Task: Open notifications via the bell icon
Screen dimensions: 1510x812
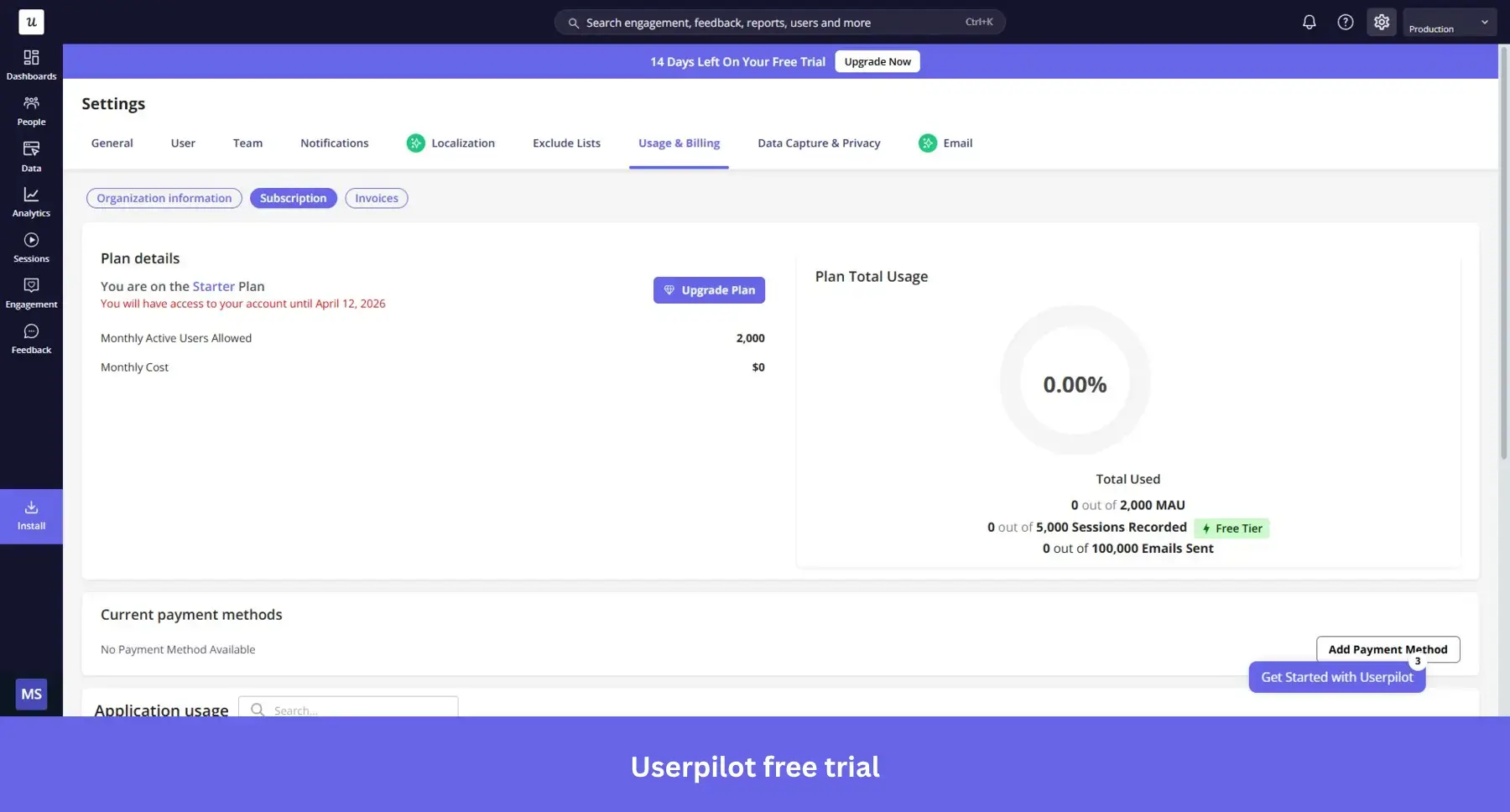Action: [x=1309, y=22]
